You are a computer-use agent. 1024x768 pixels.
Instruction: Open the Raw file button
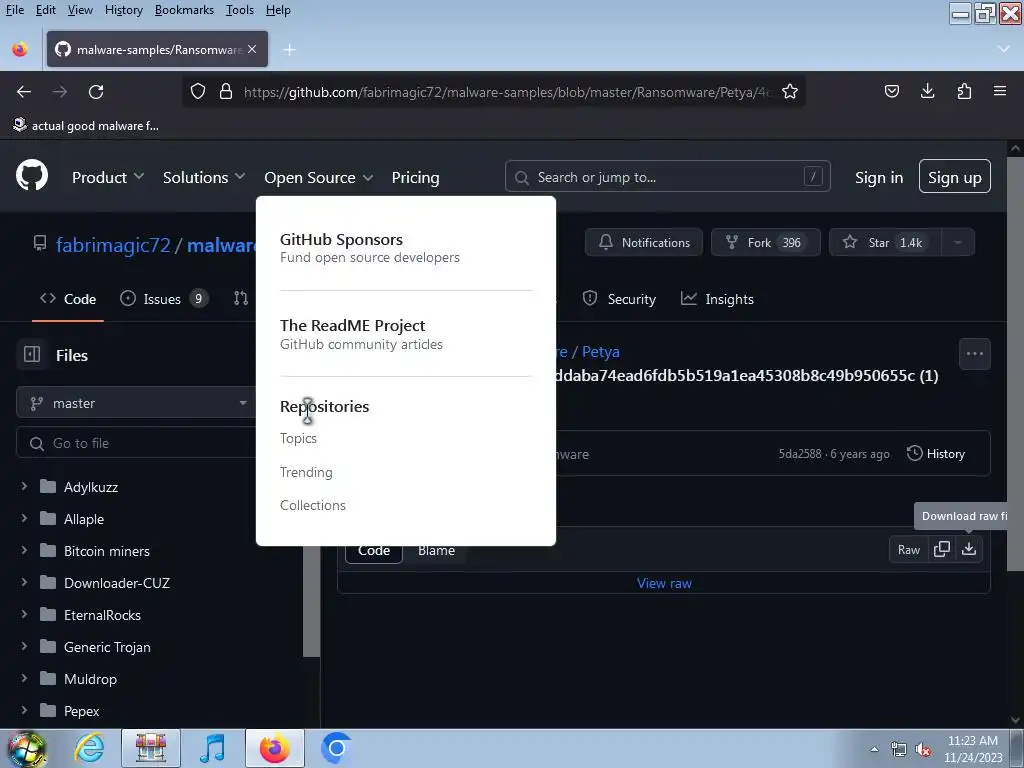(x=908, y=549)
